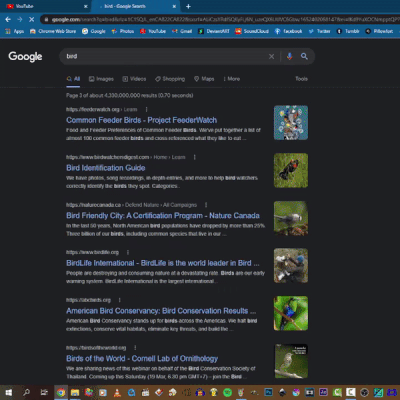The height and width of the screenshot is (400, 400).
Task: Click the Nature Canada result thumbnail
Action: pyautogui.click(x=291, y=218)
